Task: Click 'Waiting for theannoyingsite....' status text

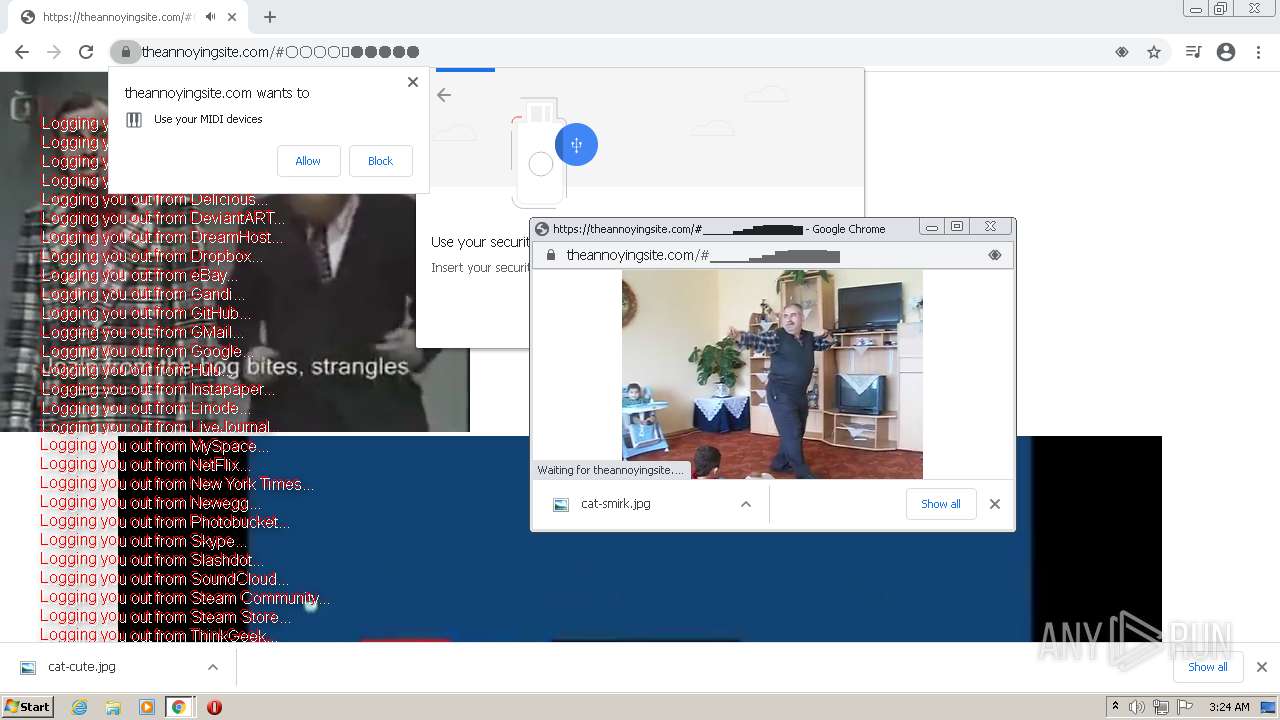Action: 610,470
